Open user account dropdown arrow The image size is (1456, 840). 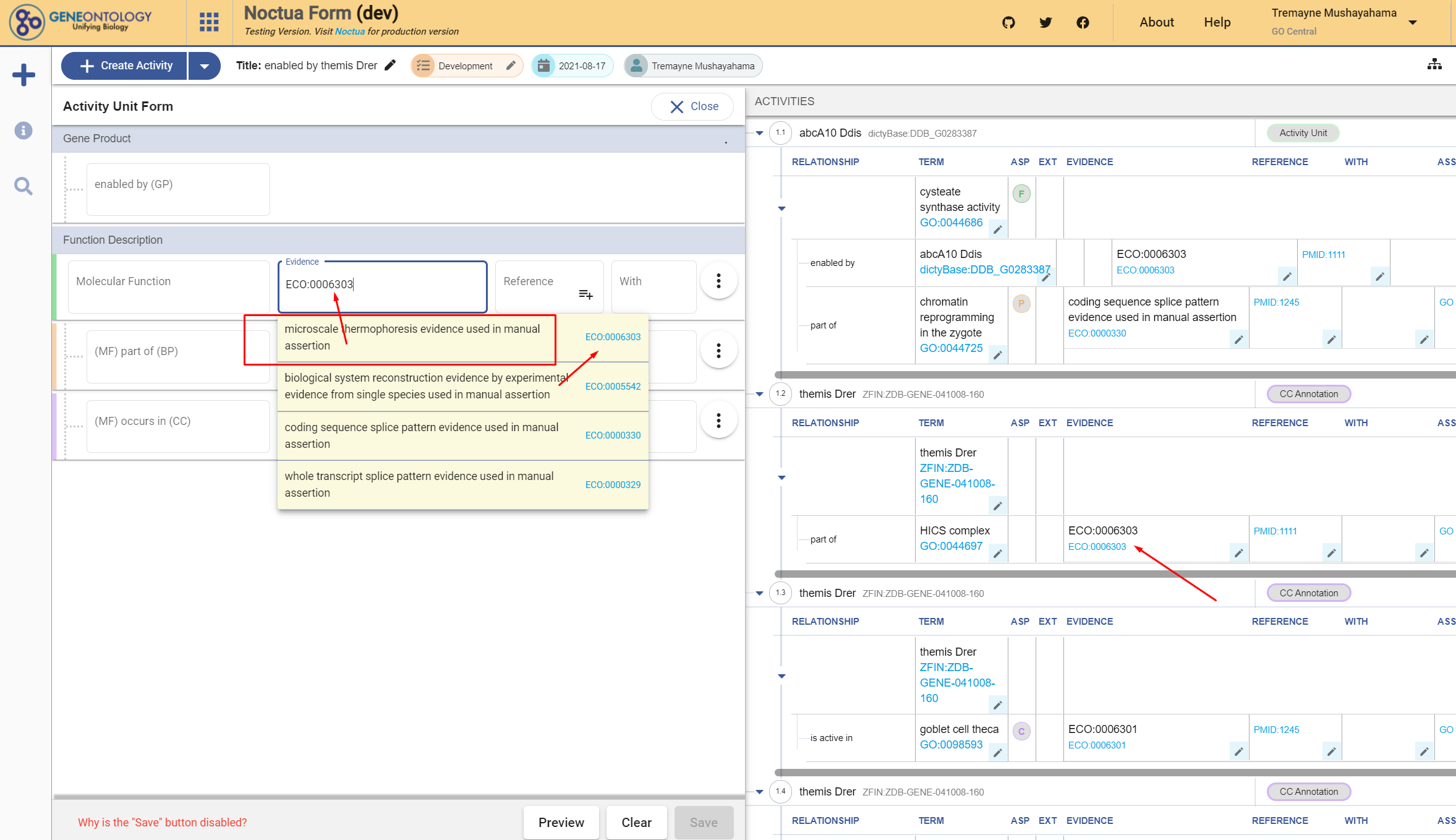coord(1413,22)
